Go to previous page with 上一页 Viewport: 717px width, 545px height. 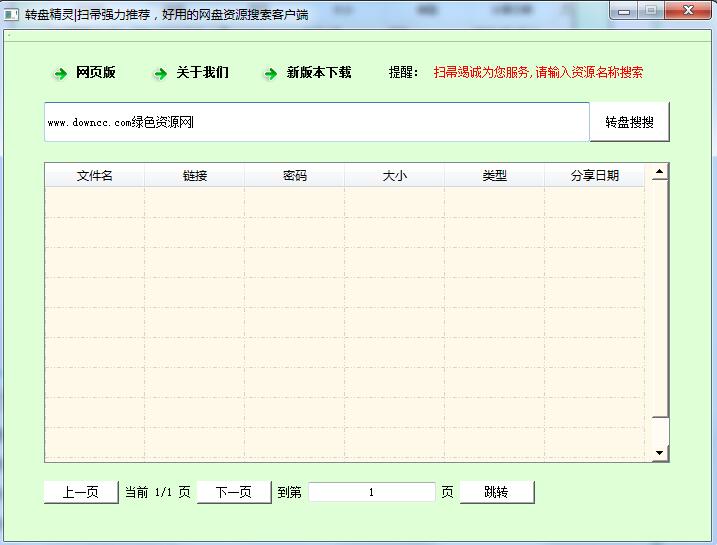pos(80,492)
